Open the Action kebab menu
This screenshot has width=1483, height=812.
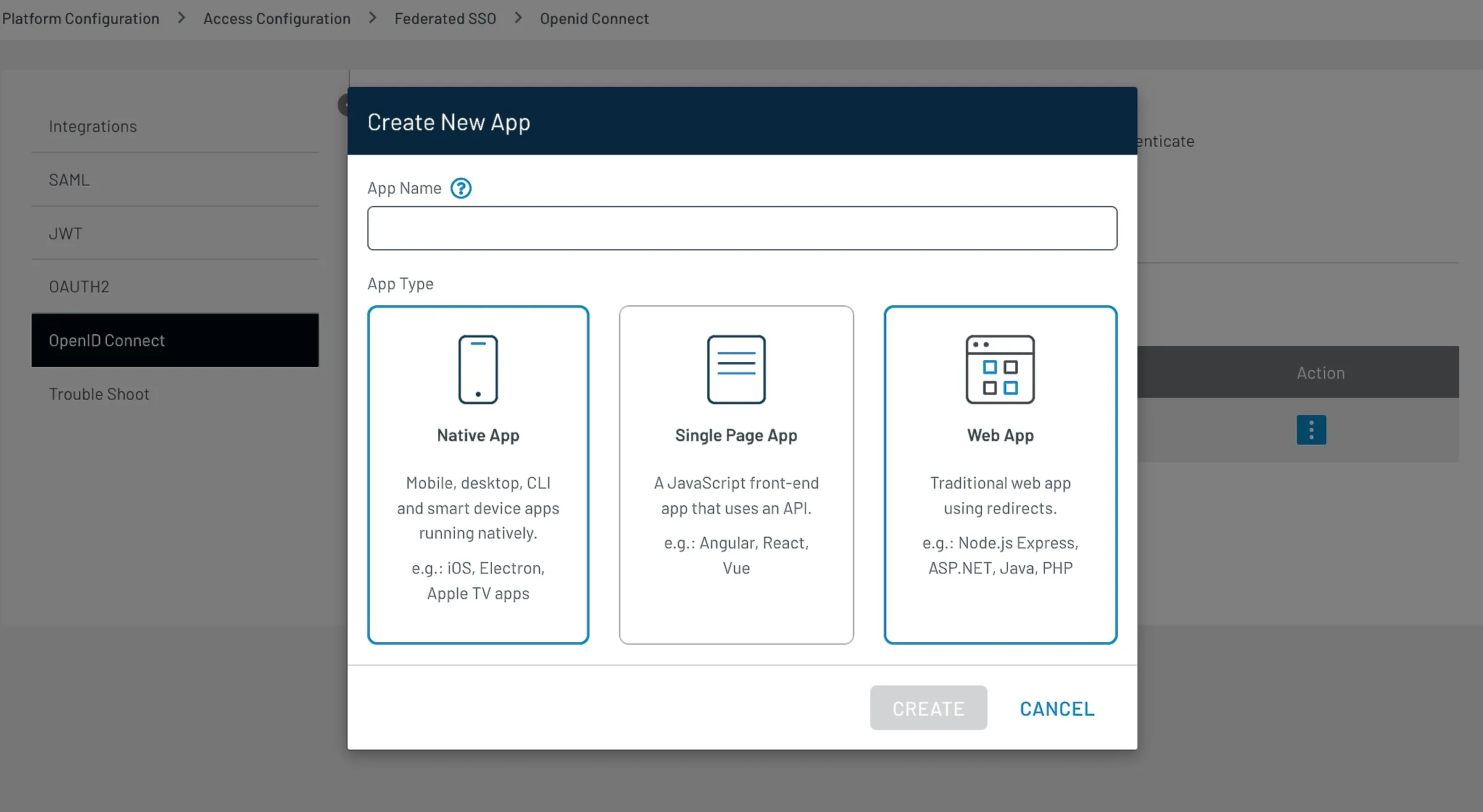pos(1311,430)
